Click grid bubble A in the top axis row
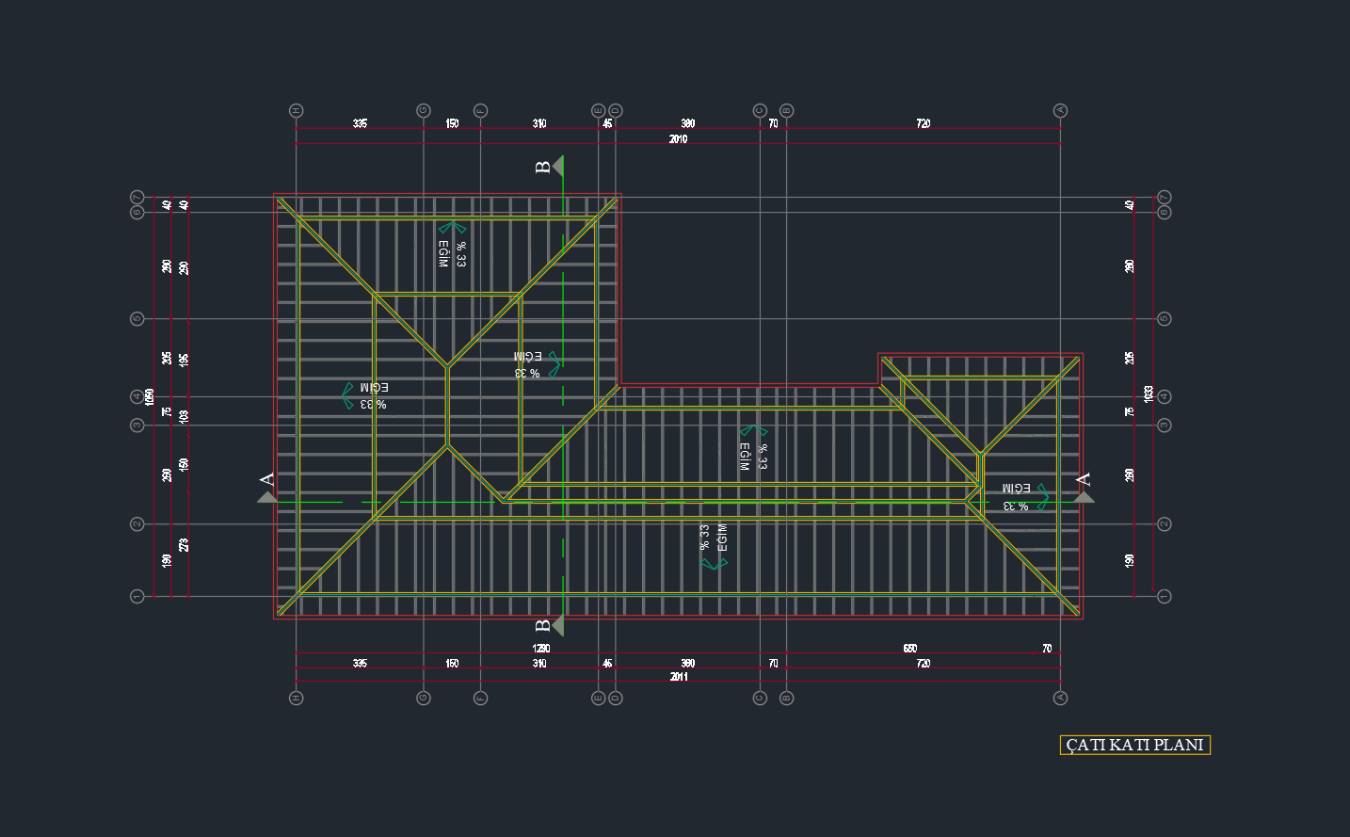 point(1061,110)
